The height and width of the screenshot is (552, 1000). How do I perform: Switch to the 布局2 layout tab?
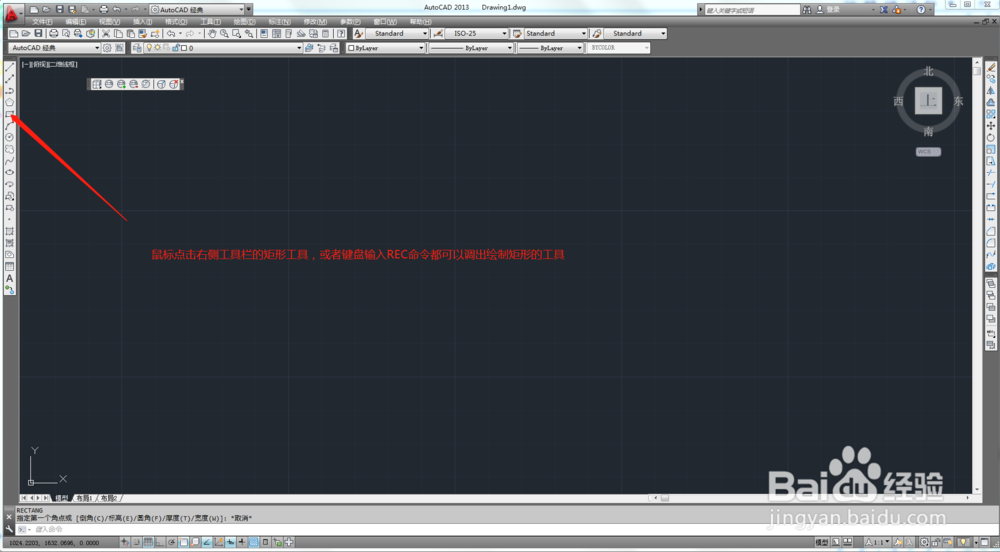pyautogui.click(x=108, y=498)
